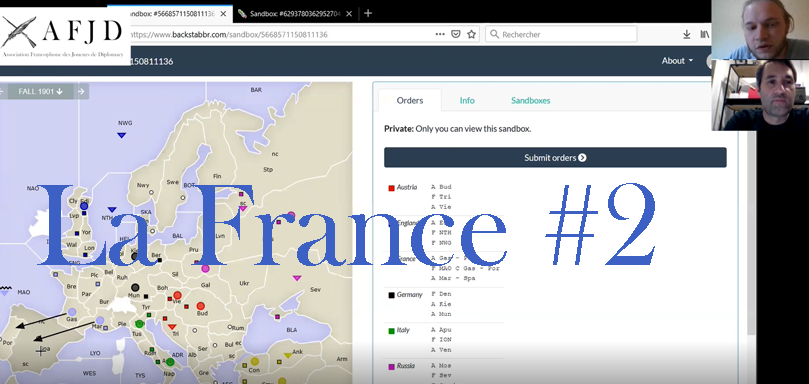The width and height of the screenshot is (809, 384).
Task: Click the green army circle near Tus
Action: pos(139,324)
